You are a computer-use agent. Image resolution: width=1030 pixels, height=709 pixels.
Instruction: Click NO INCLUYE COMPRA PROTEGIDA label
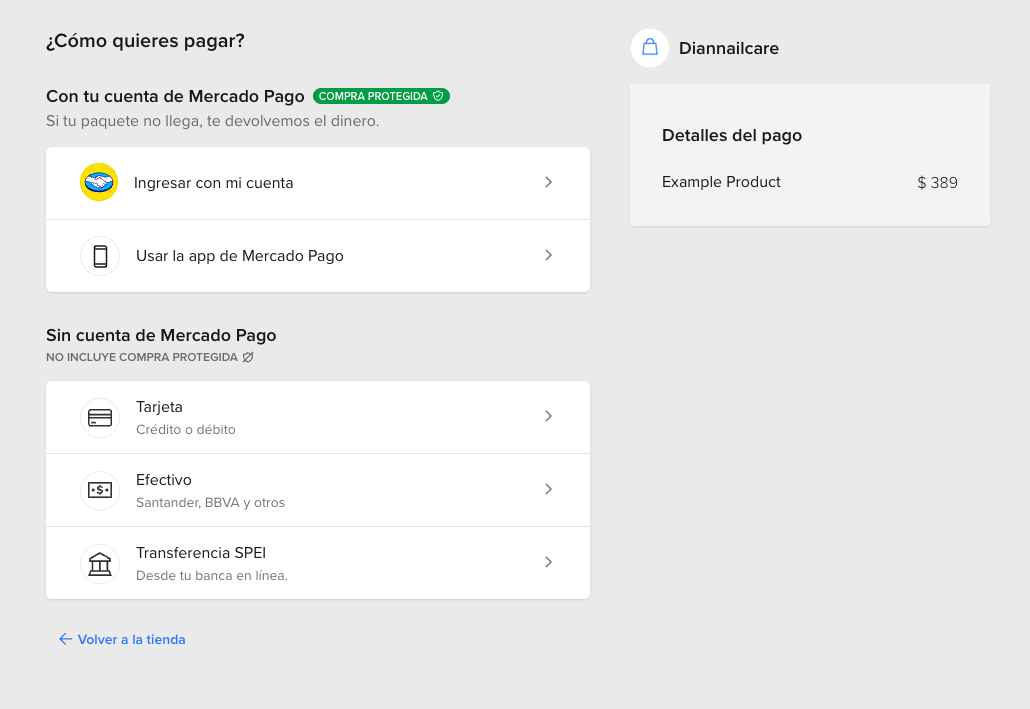point(142,357)
